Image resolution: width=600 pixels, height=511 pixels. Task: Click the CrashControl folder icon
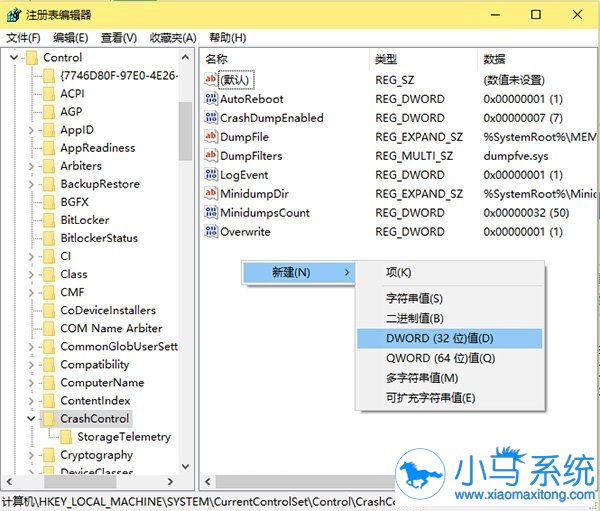click(49, 419)
